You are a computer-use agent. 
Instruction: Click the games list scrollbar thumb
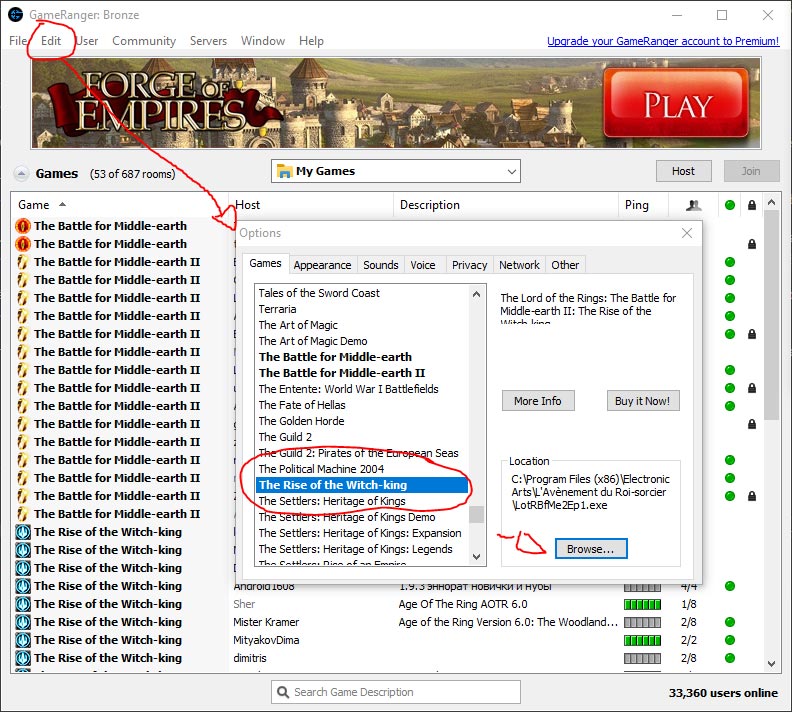click(476, 515)
